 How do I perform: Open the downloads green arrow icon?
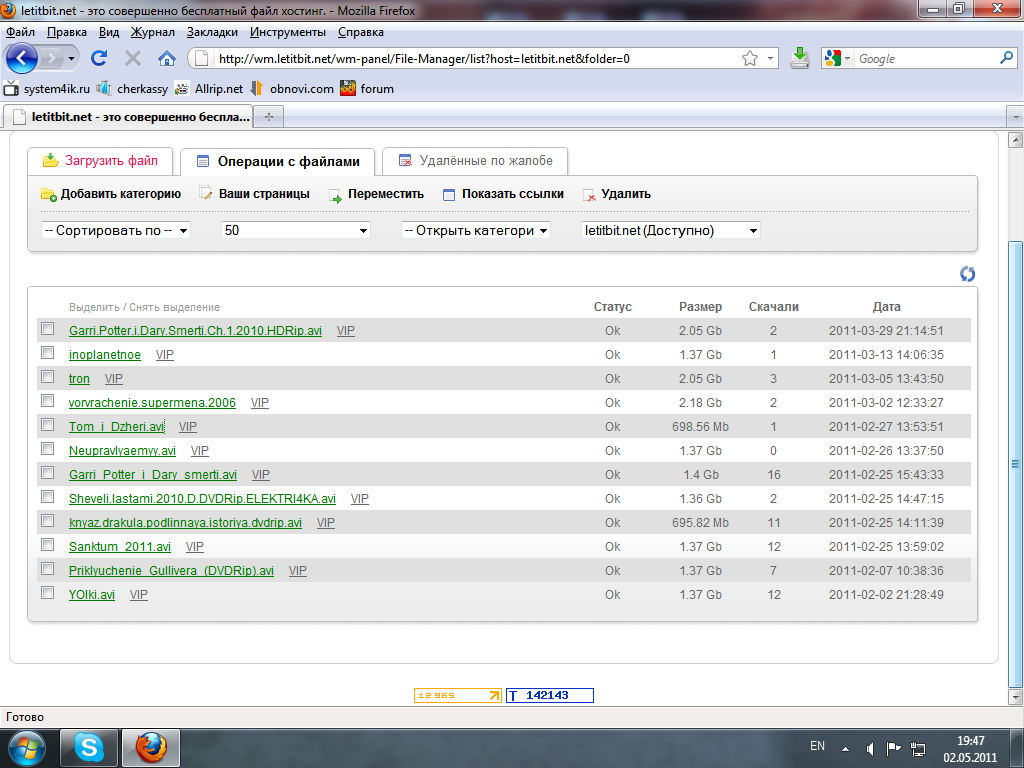tap(799, 58)
